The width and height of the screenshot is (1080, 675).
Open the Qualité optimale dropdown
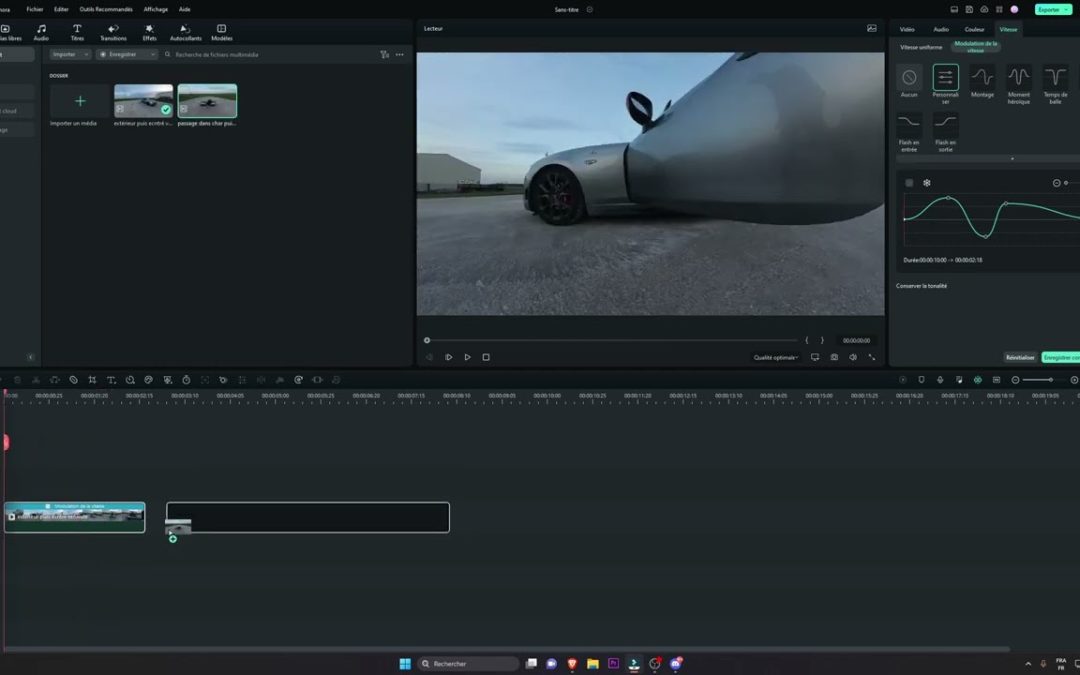(x=776, y=357)
